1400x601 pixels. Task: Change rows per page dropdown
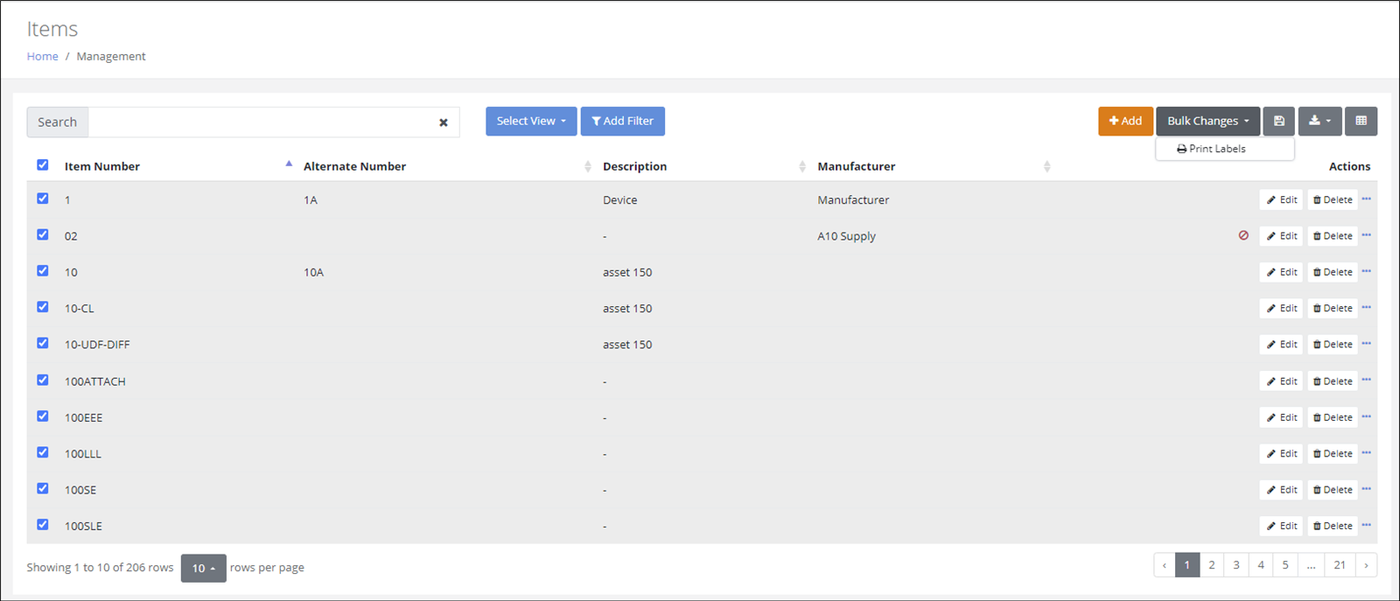[203, 568]
